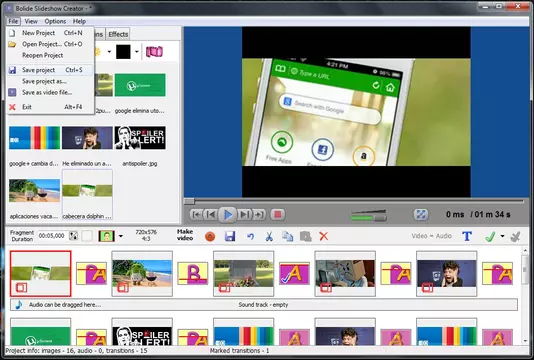Click the green checkmark icon
The height and width of the screenshot is (360, 534).
(490, 236)
